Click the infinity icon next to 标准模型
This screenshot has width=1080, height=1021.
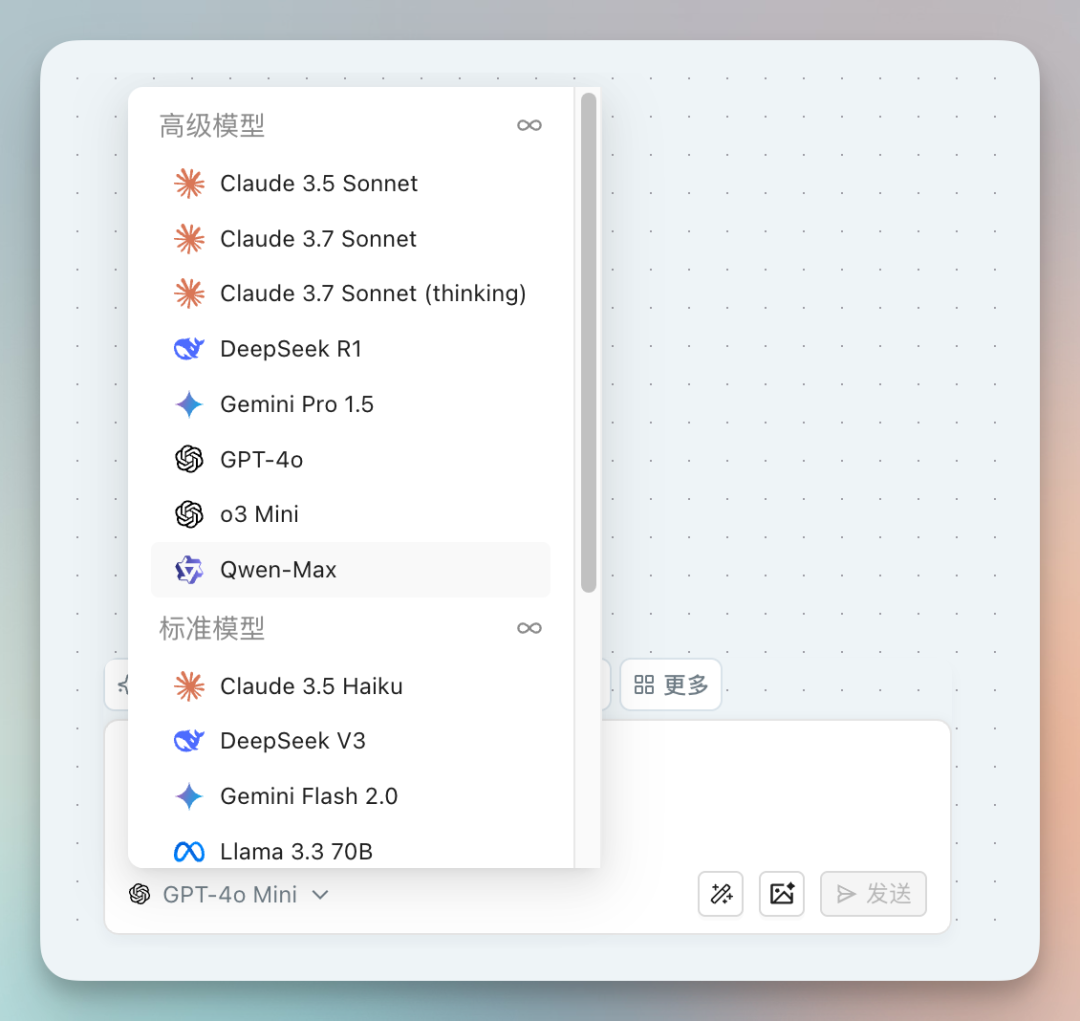click(x=529, y=628)
